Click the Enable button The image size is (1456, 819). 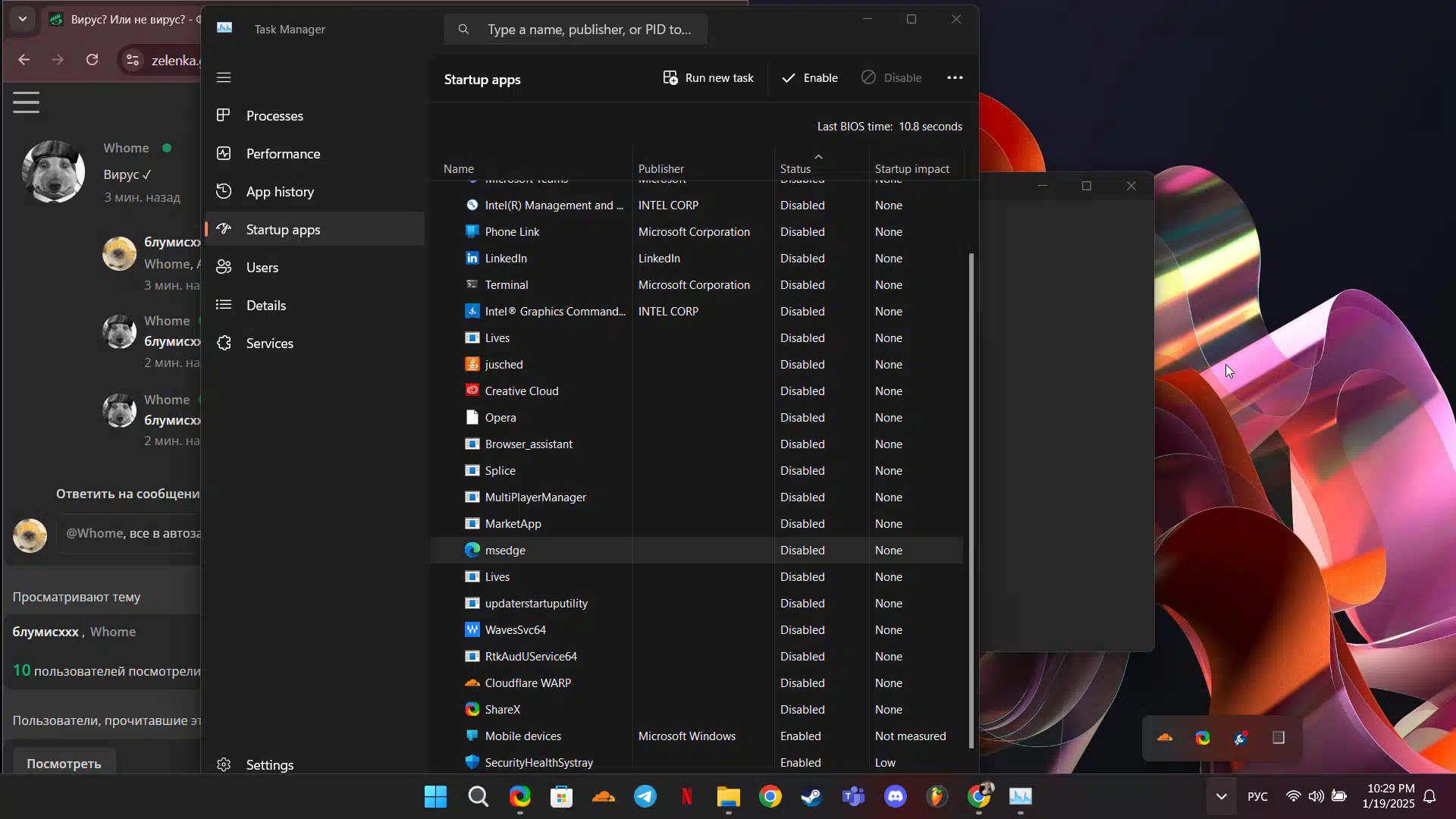click(x=810, y=77)
